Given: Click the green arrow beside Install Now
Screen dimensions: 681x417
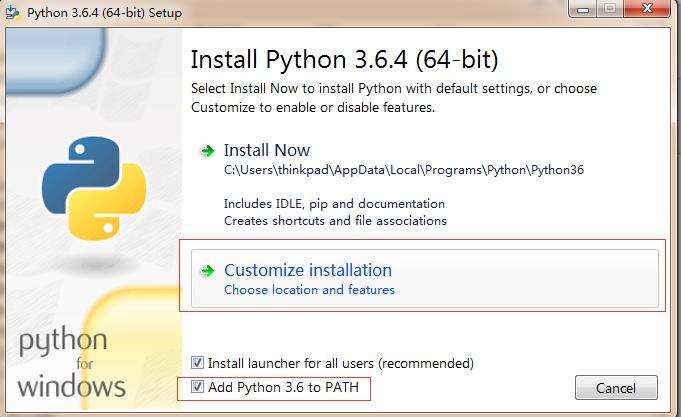Looking at the screenshot, I should tap(207, 150).
